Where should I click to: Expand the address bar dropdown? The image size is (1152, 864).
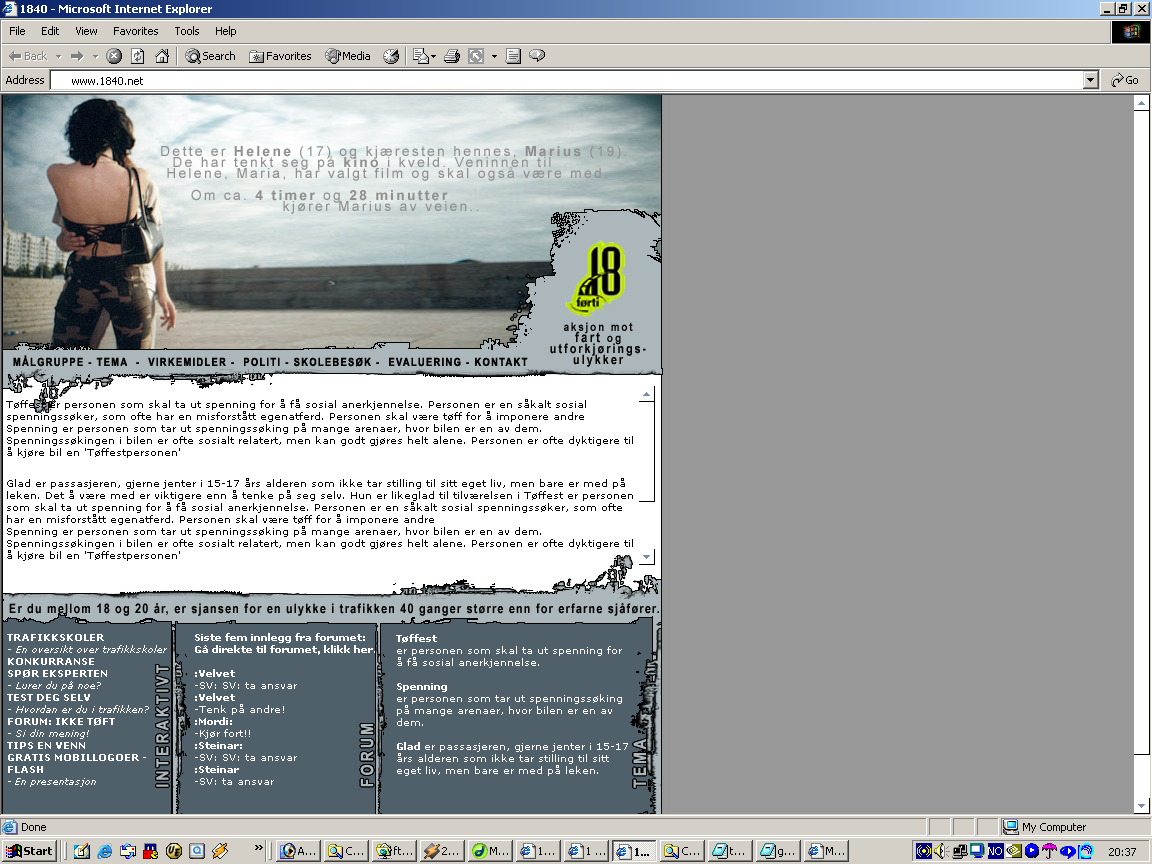[x=1091, y=80]
